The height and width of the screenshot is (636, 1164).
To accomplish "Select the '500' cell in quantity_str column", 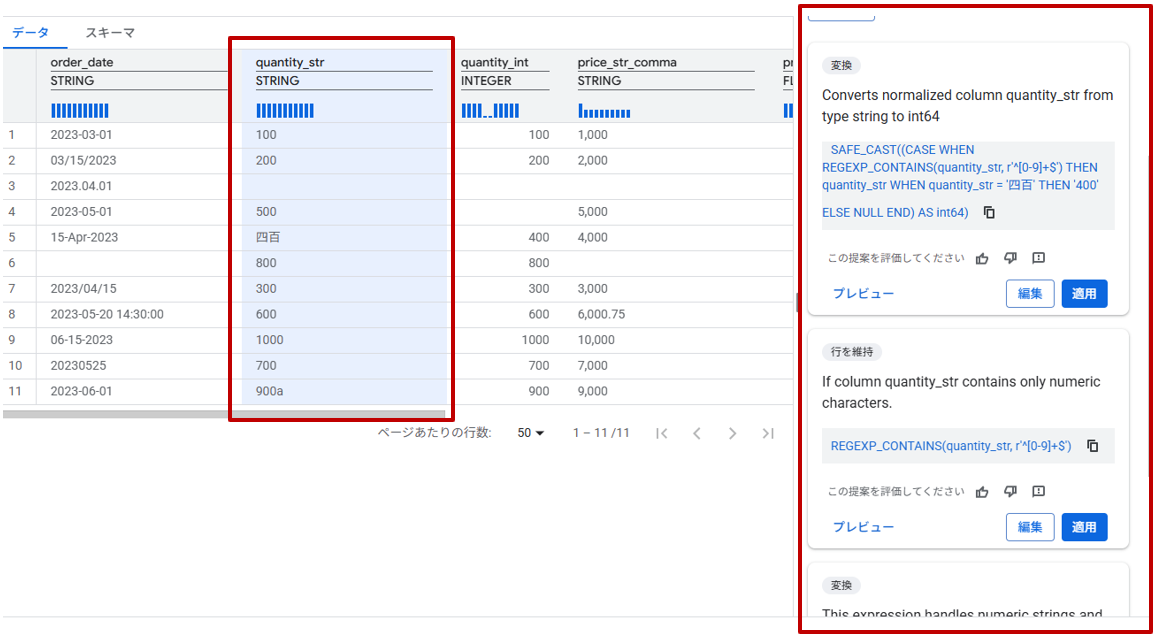I will pyautogui.click(x=266, y=212).
